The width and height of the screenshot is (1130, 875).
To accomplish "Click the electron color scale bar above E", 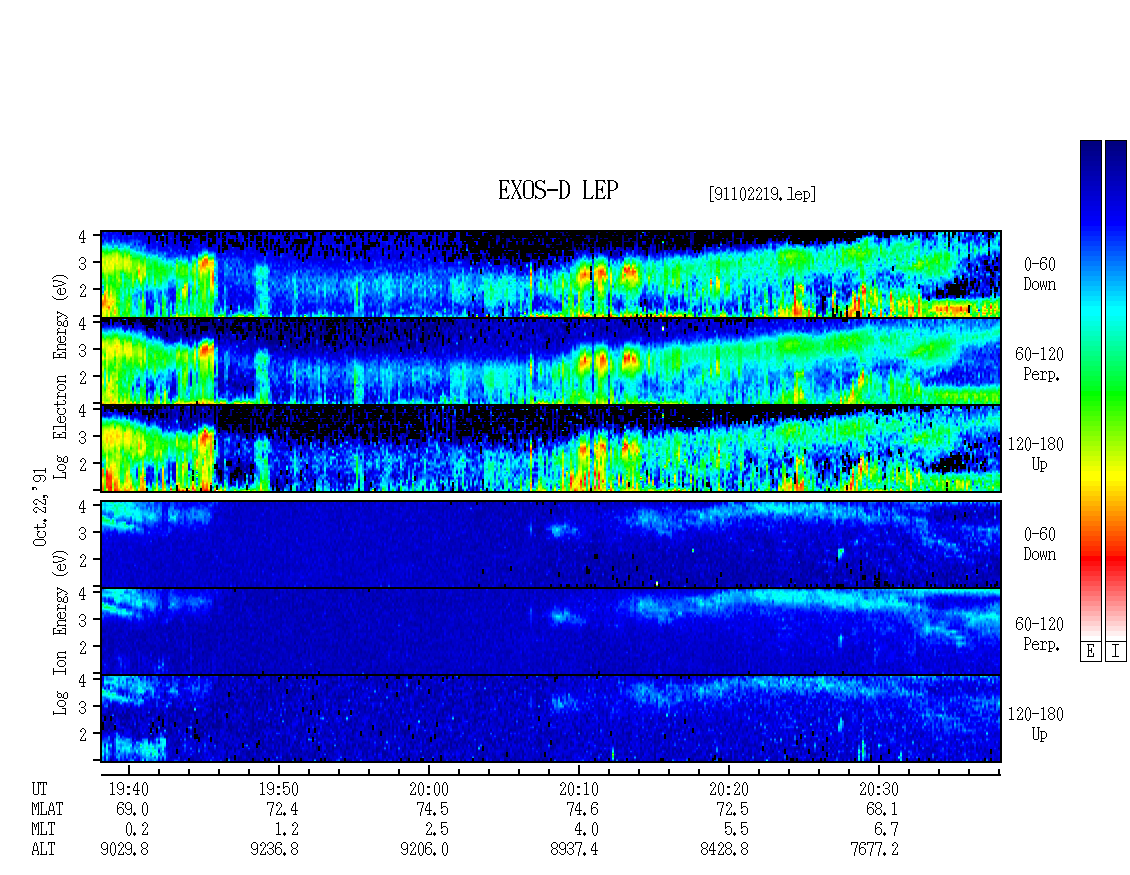I will [x=1090, y=390].
